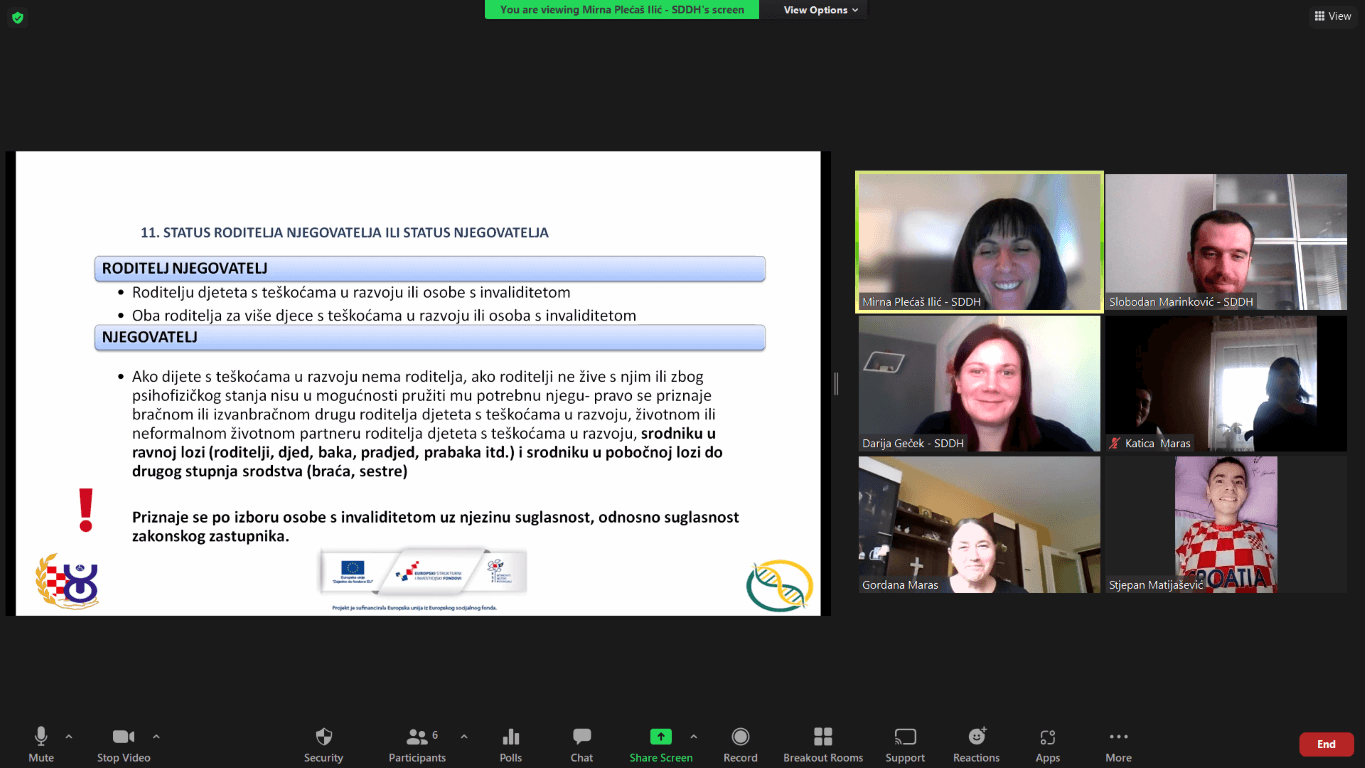Expand audio options arrow beside Mute

[x=69, y=737]
